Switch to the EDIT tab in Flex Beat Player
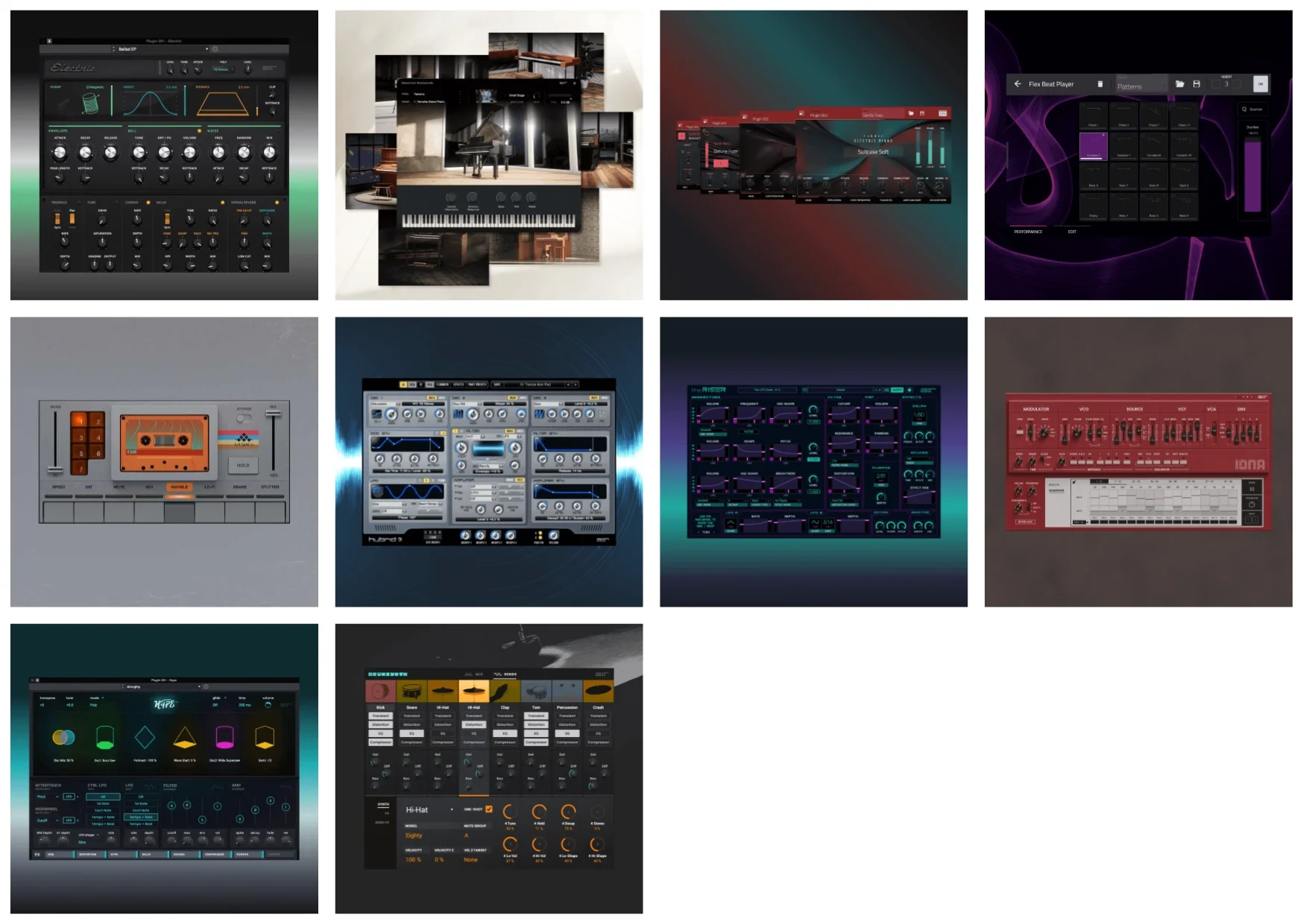1303x924 pixels. click(1072, 232)
